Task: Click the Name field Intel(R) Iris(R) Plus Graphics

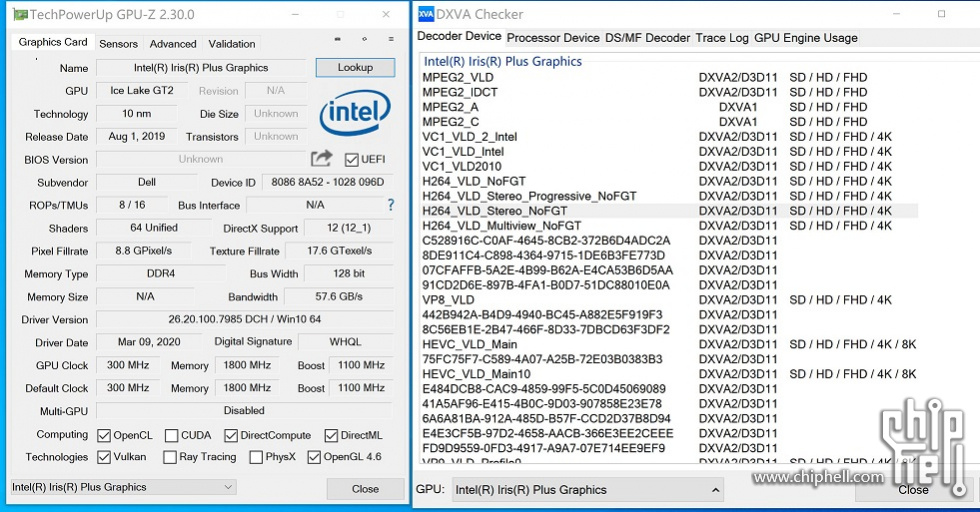Action: click(x=201, y=68)
